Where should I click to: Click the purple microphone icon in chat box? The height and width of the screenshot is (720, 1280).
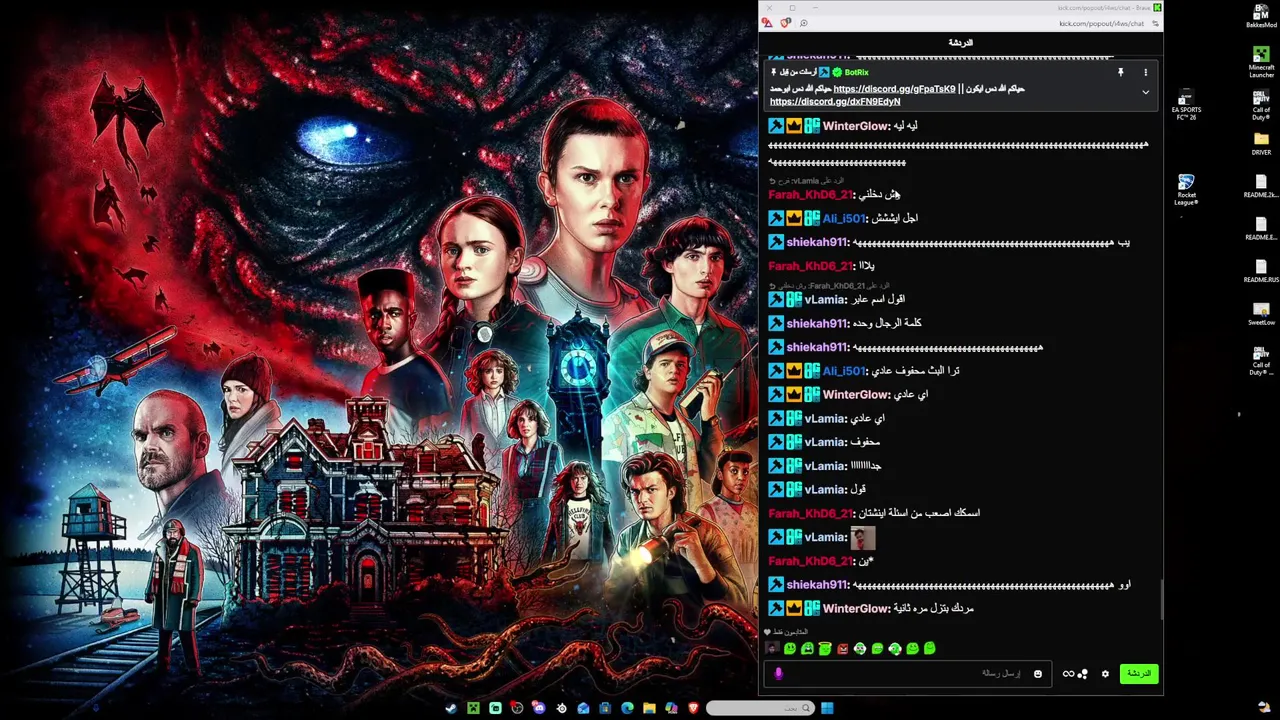click(x=778, y=674)
